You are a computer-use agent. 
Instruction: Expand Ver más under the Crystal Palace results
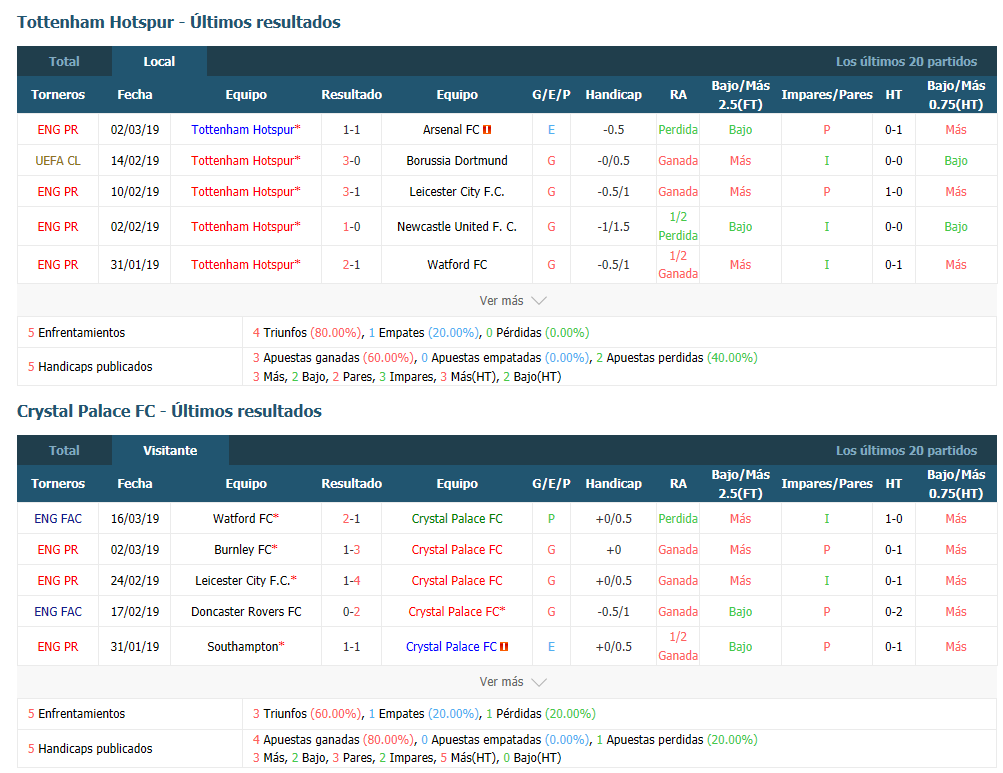[x=512, y=682]
